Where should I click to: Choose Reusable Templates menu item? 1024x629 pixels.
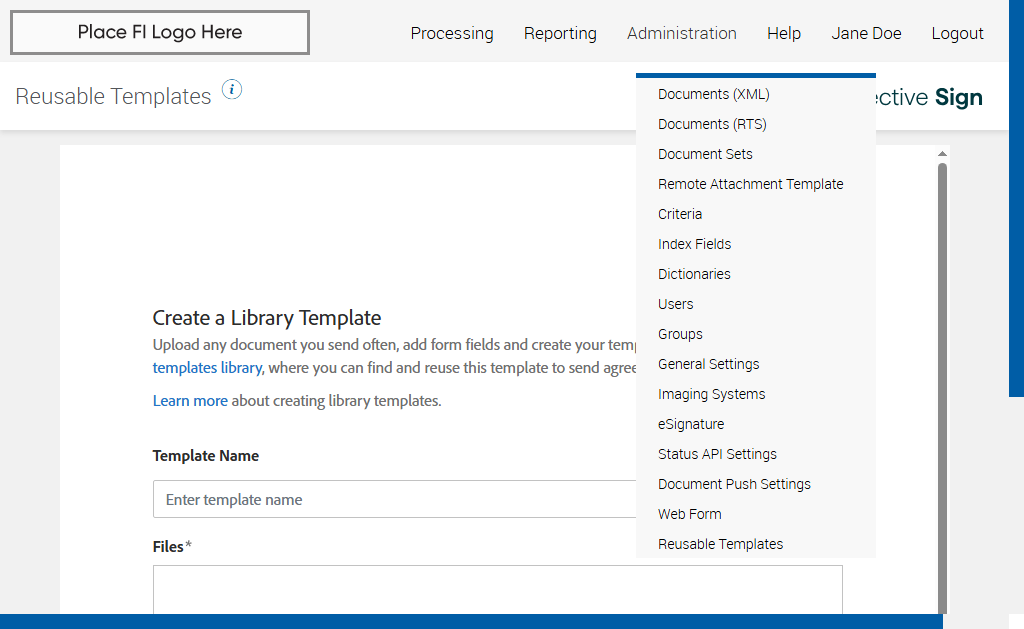(720, 544)
